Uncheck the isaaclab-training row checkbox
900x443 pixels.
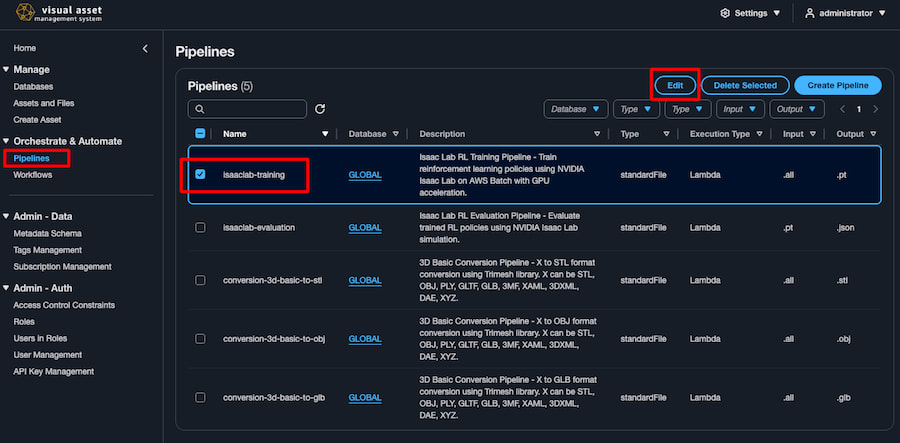pyautogui.click(x=200, y=174)
